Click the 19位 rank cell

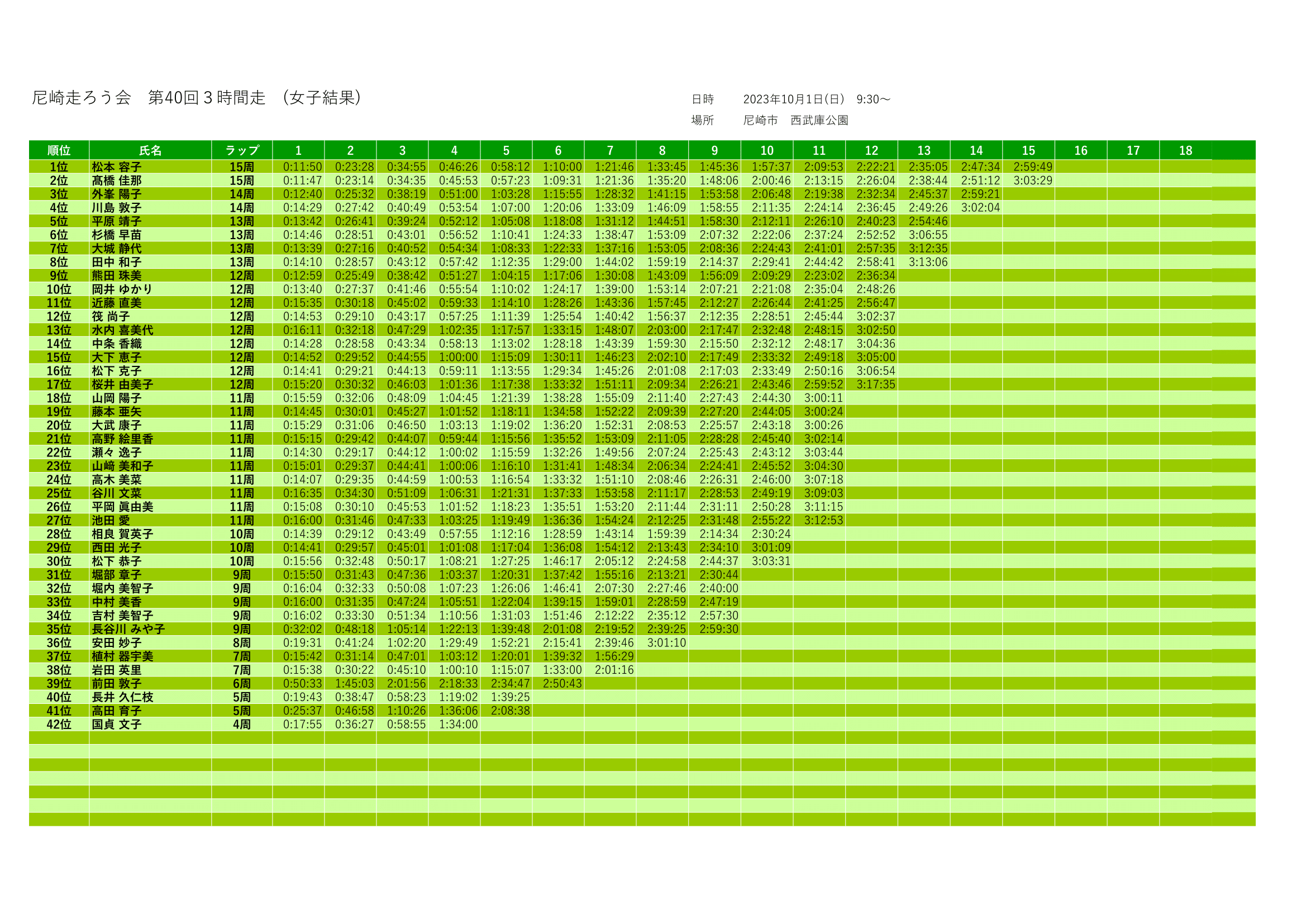click(x=59, y=411)
